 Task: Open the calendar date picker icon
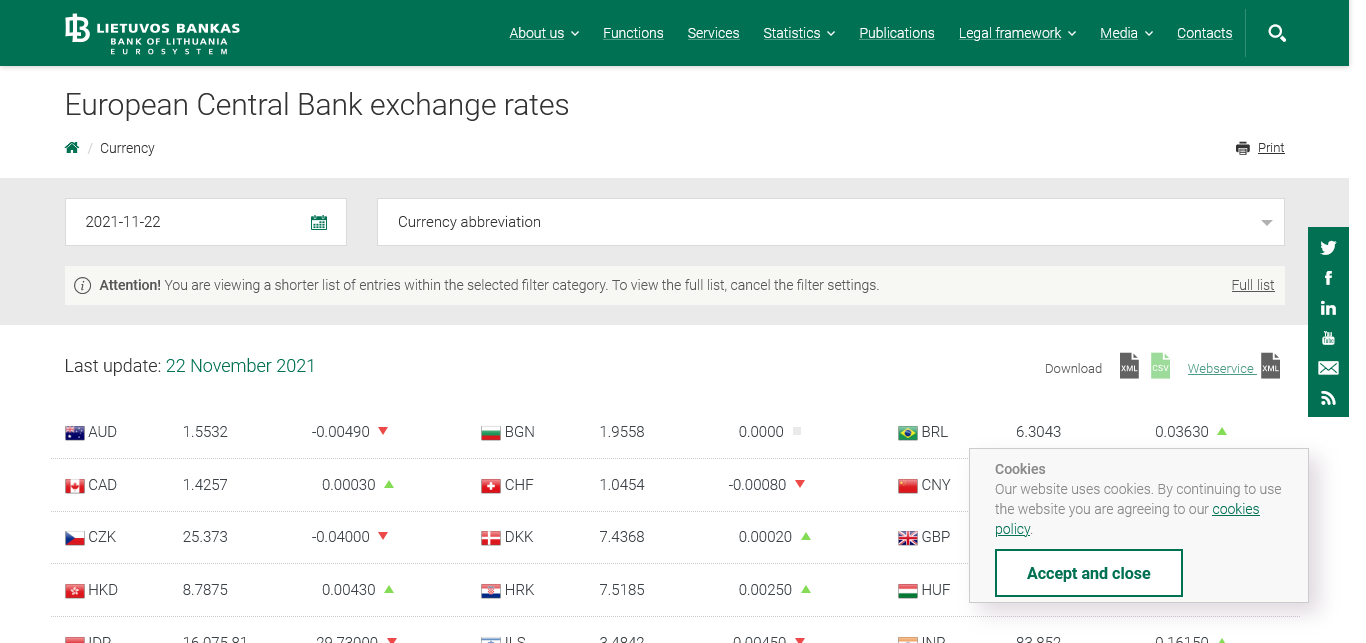click(x=319, y=222)
